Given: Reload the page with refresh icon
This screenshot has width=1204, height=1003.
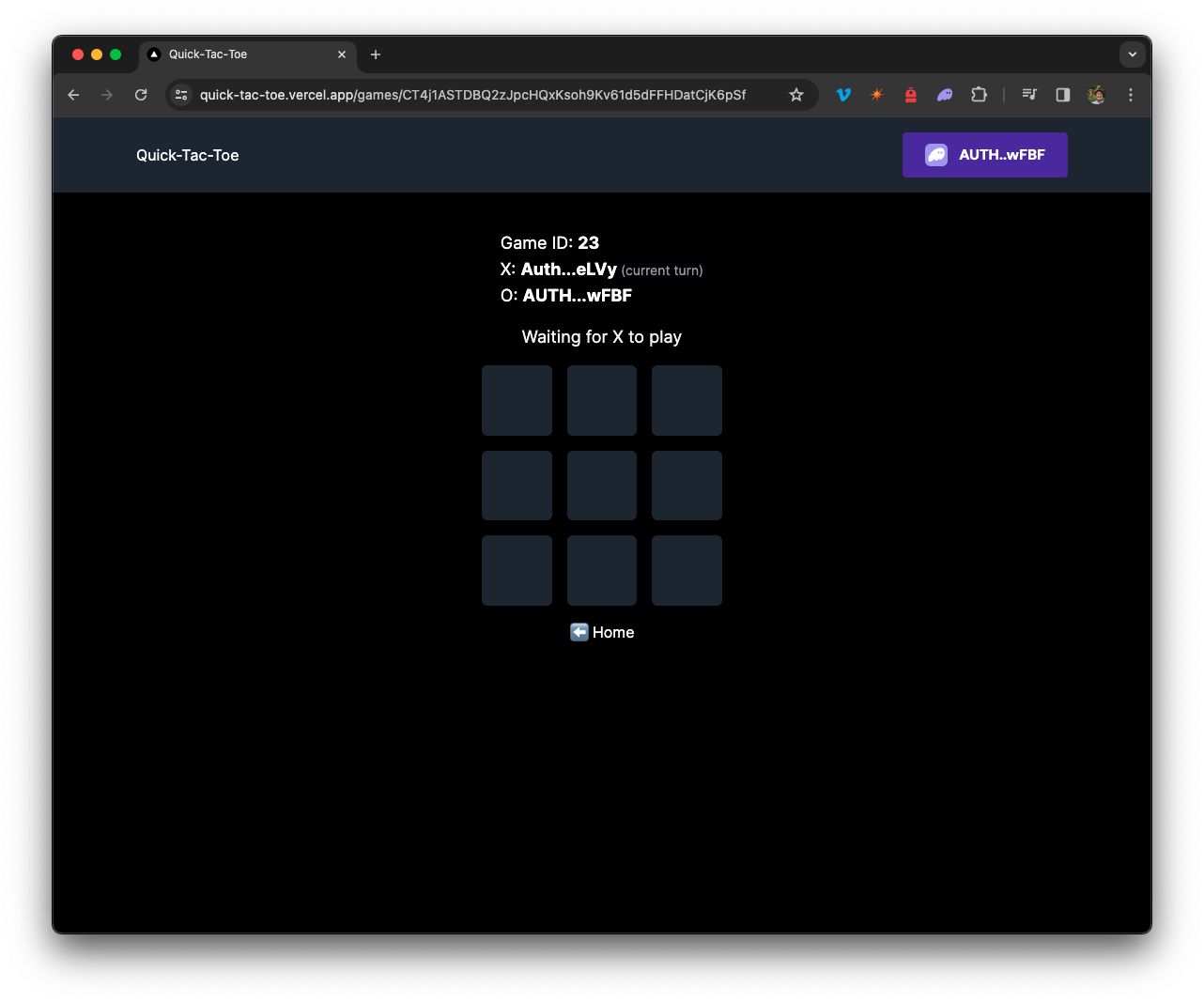Looking at the screenshot, I should (x=141, y=95).
